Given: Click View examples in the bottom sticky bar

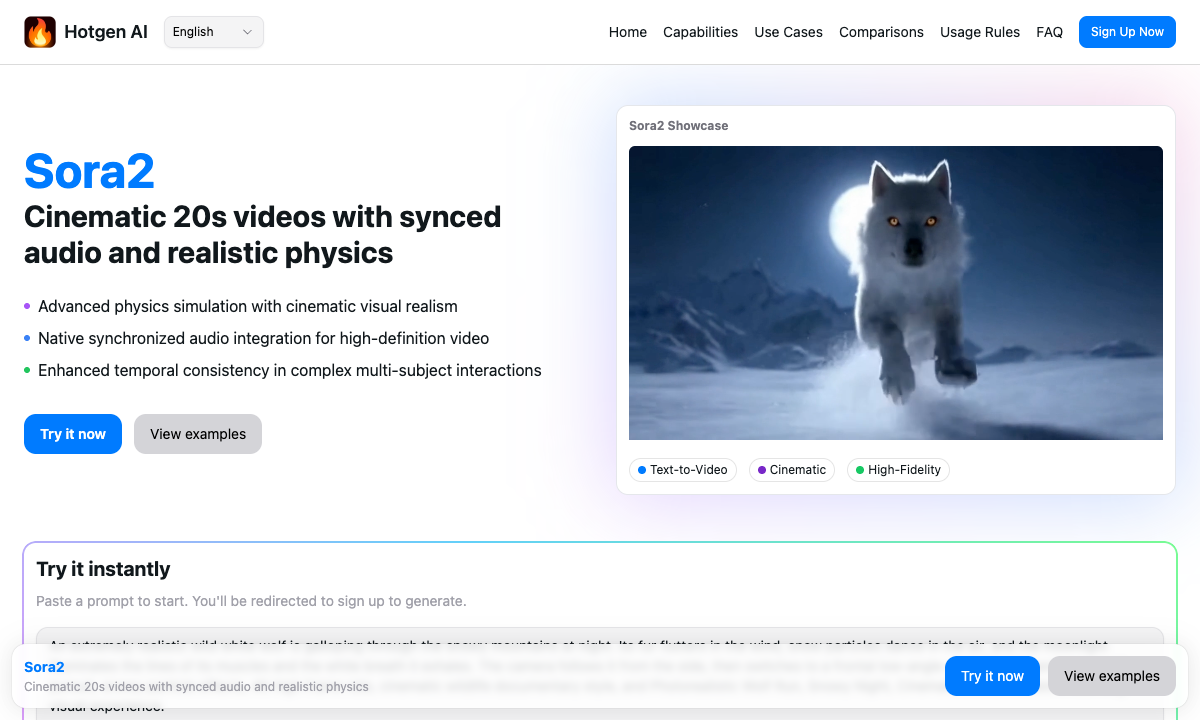Looking at the screenshot, I should pos(1111,676).
